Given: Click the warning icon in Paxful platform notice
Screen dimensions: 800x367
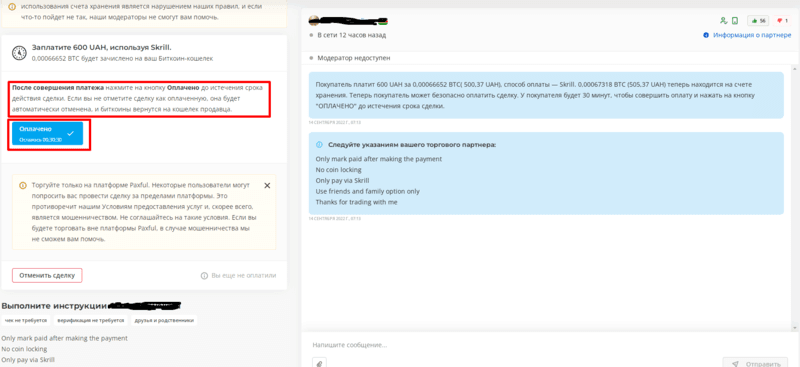Looking at the screenshot, I should click(22, 186).
